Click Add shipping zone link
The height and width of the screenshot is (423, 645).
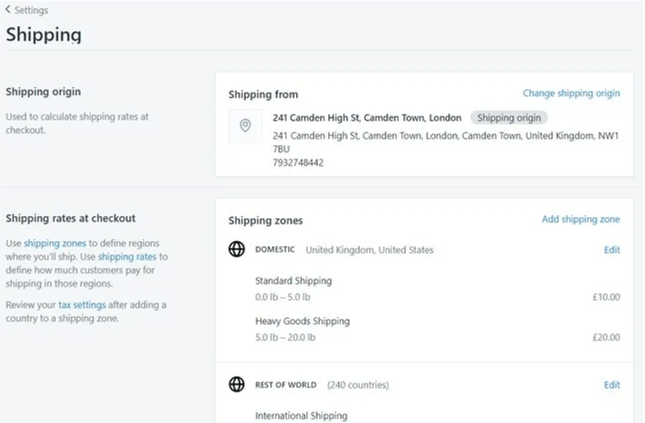[x=580, y=219]
